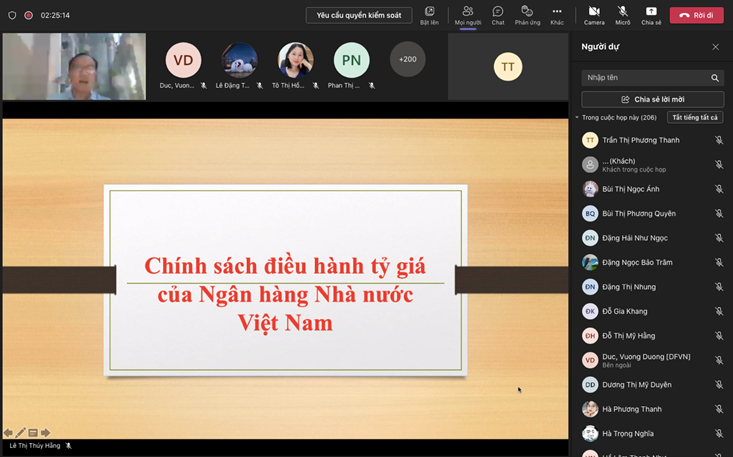Click the 'Nhập tên' search field
This screenshot has width=733, height=457.
click(x=645, y=77)
